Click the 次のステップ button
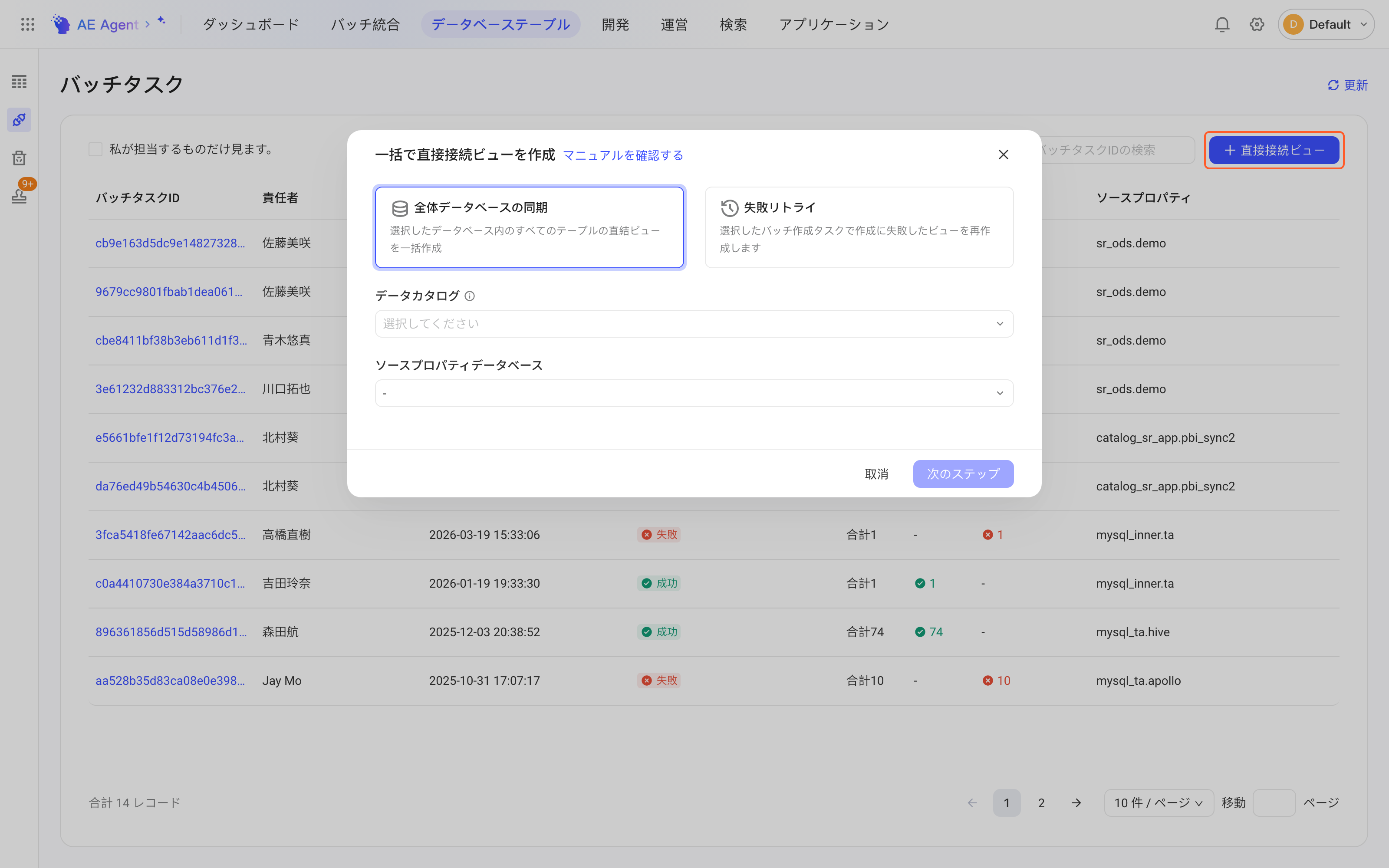 pyautogui.click(x=963, y=473)
